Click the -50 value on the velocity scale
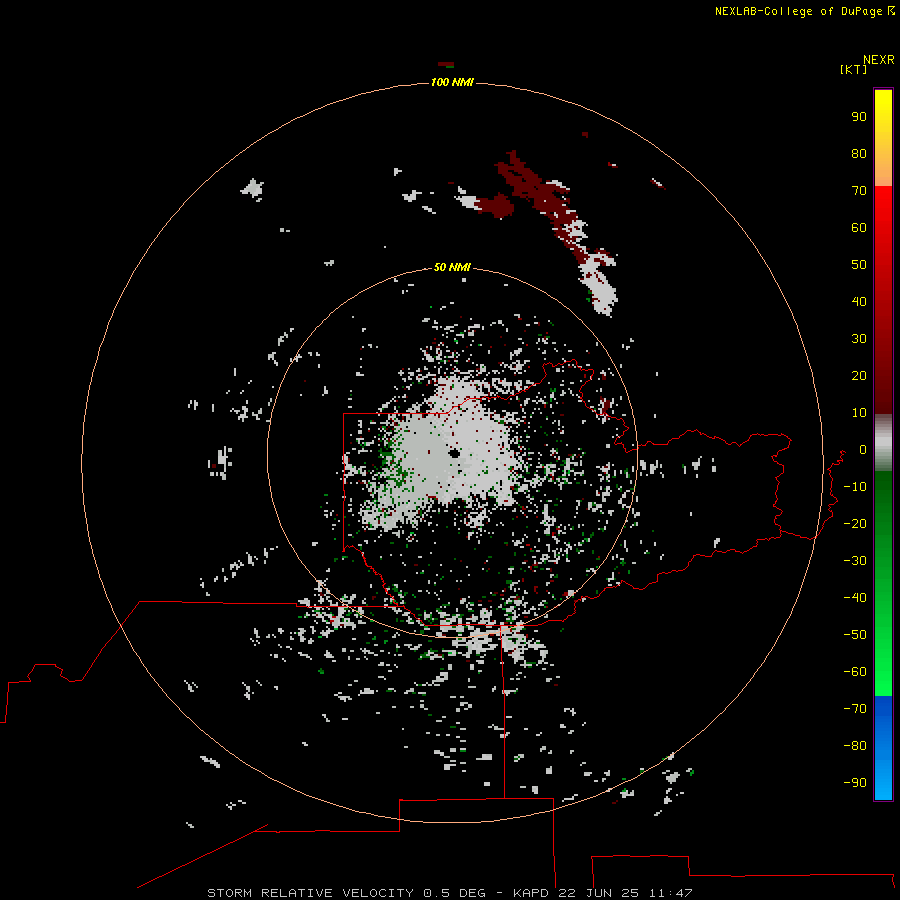The width and height of the screenshot is (900, 900). click(x=855, y=635)
